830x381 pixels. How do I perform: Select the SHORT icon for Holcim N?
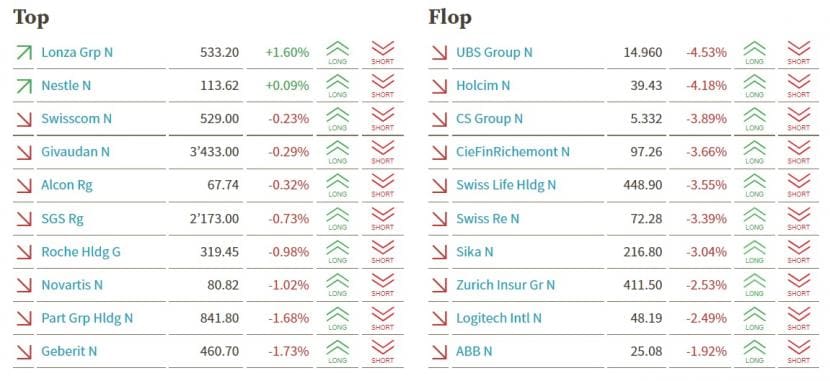(799, 86)
